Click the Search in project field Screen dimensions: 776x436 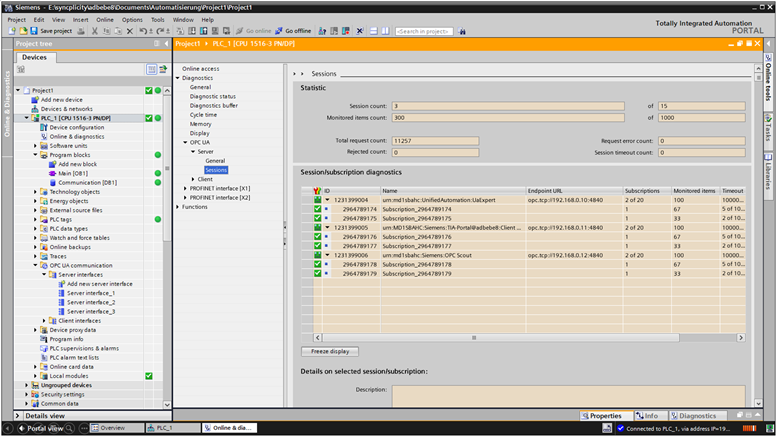(x=424, y=31)
